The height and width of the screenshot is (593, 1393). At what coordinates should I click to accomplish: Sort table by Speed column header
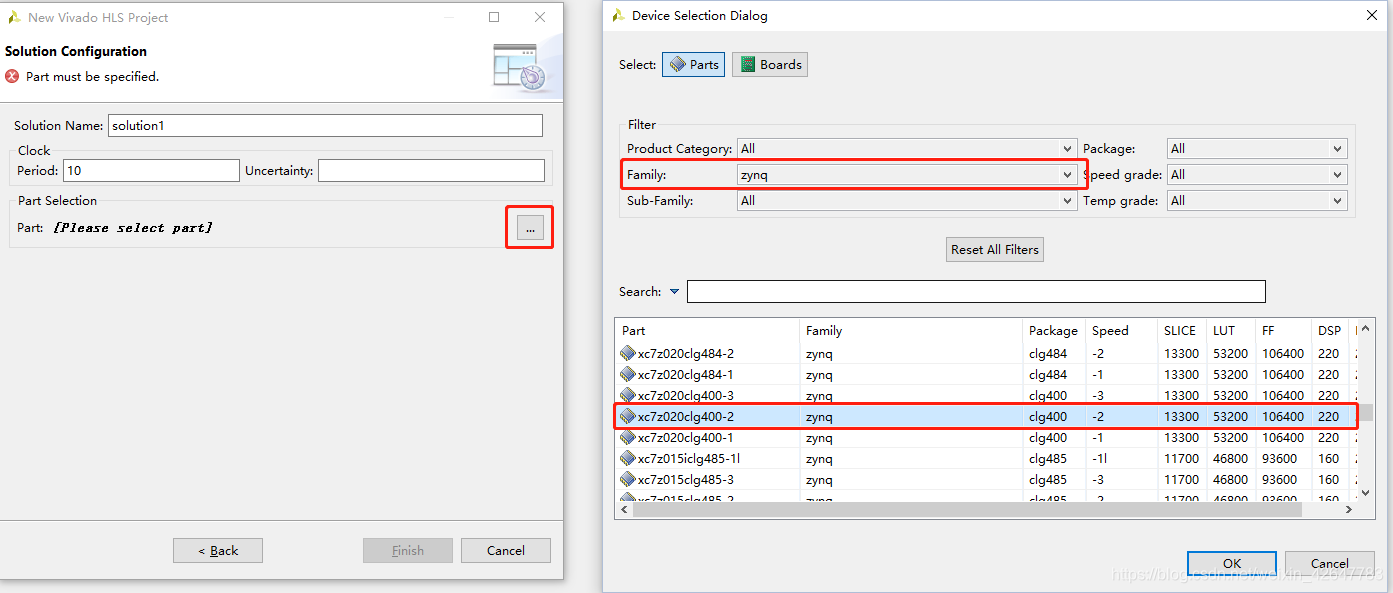(1122, 330)
